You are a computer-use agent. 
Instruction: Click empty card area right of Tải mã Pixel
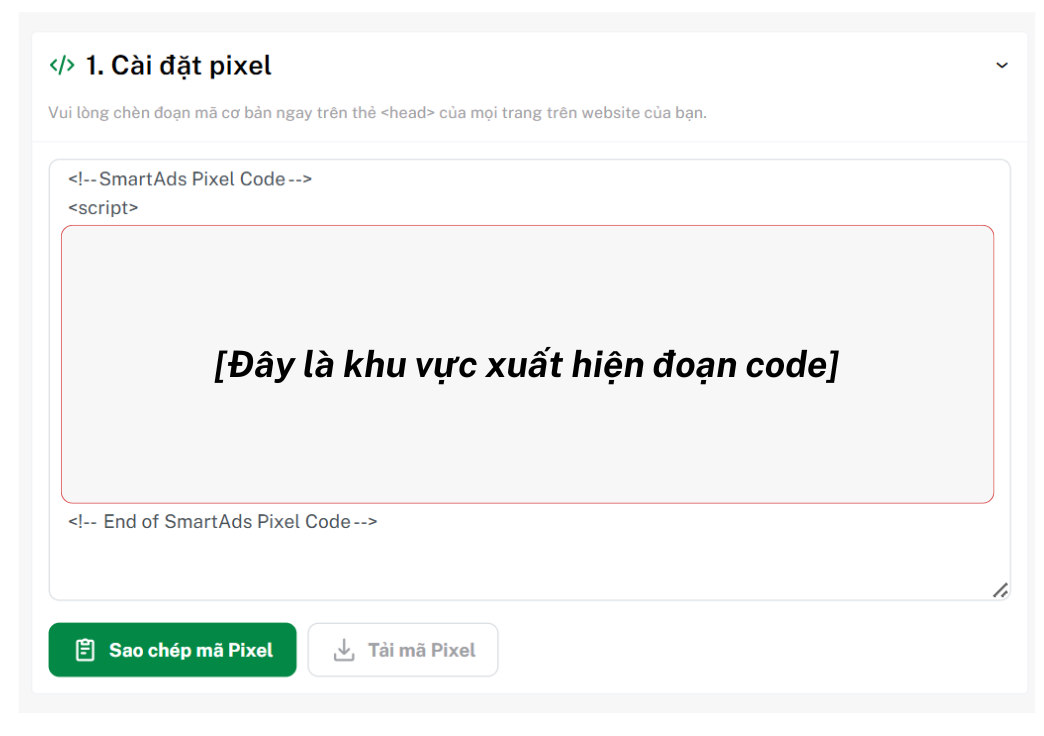pyautogui.click(x=759, y=650)
